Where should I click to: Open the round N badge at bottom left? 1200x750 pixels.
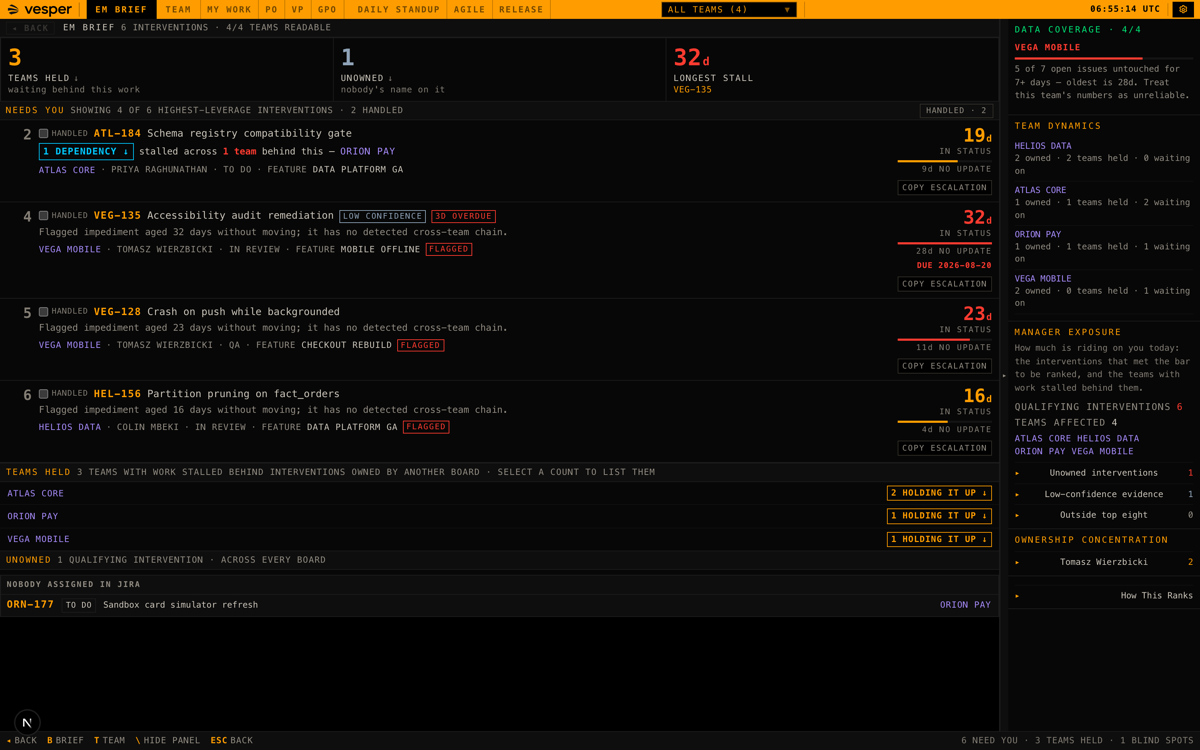point(27,722)
